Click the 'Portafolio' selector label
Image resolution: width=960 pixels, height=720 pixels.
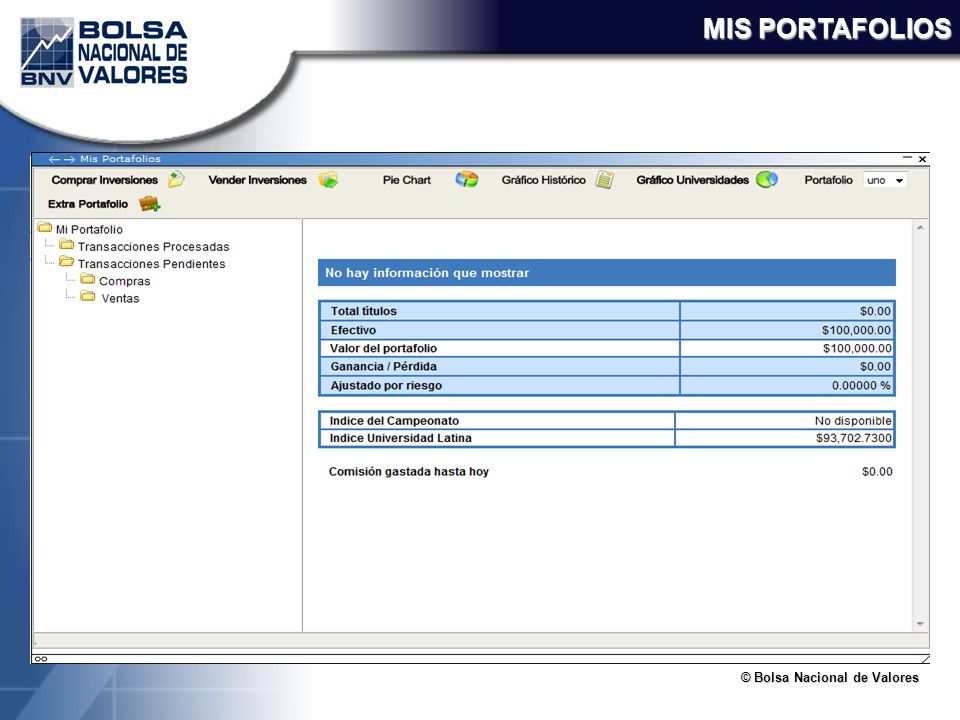point(828,180)
